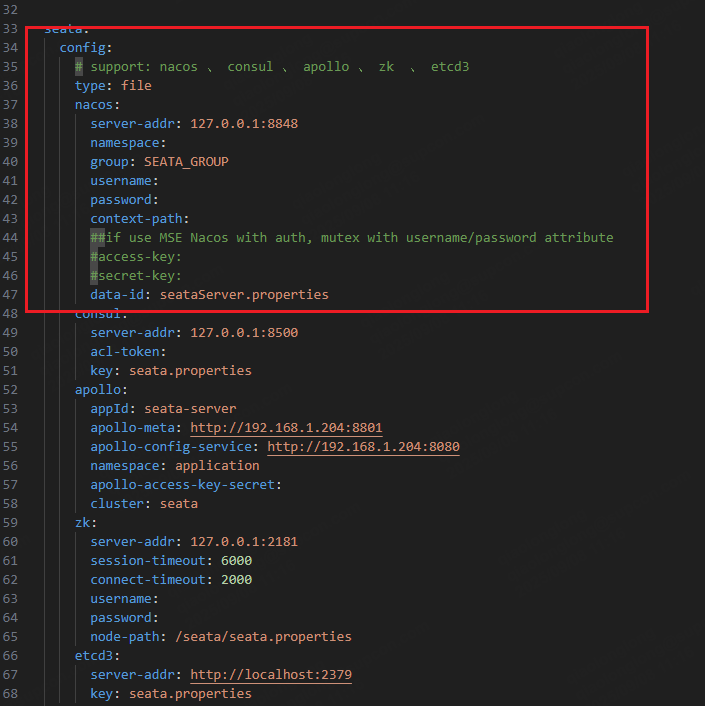Click the connect-timeout value 2000
The image size is (705, 706).
(236, 579)
